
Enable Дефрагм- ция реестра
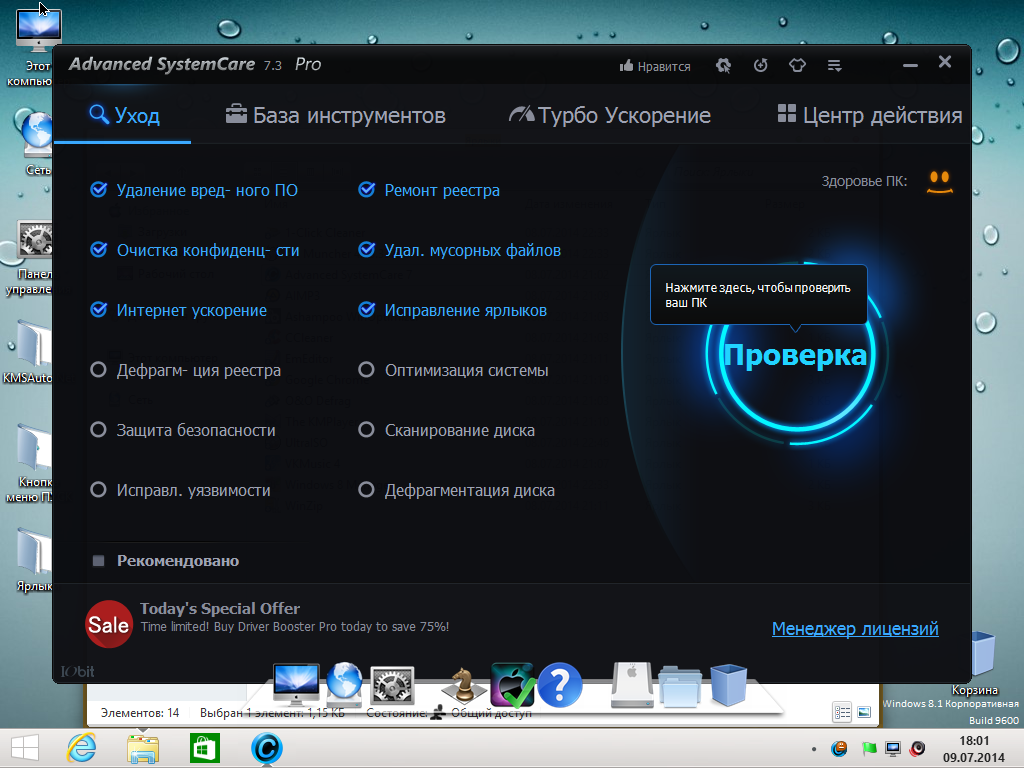99,370
